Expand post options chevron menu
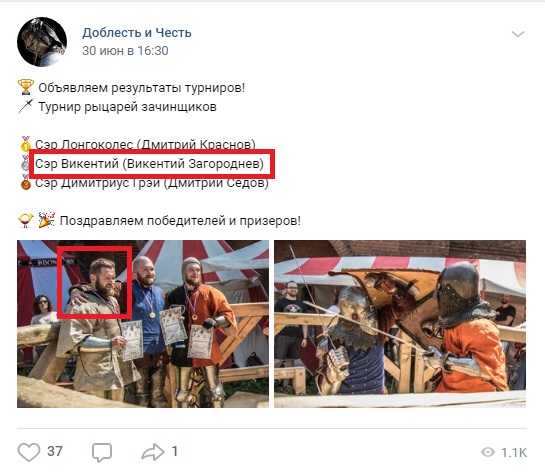This screenshot has width=545, height=475. click(518, 34)
